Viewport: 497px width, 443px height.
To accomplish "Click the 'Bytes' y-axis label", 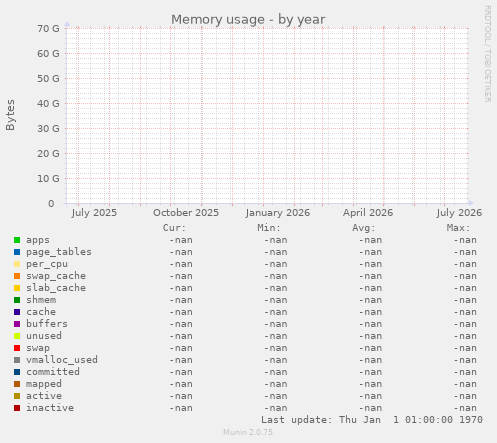I will point(10,115).
